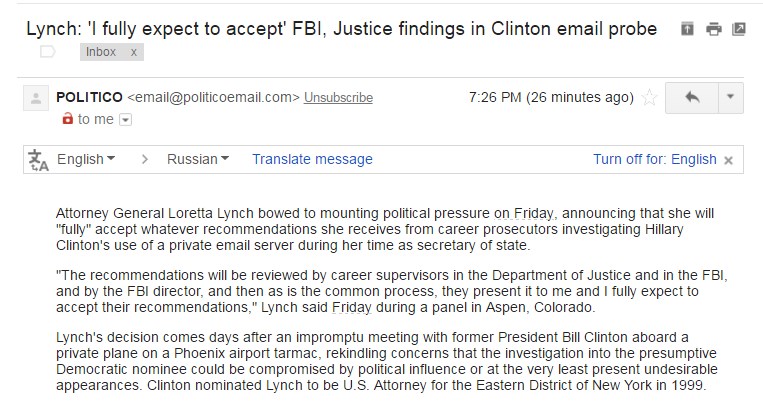
Task: Click the archive icon beside the subject
Action: (687, 29)
